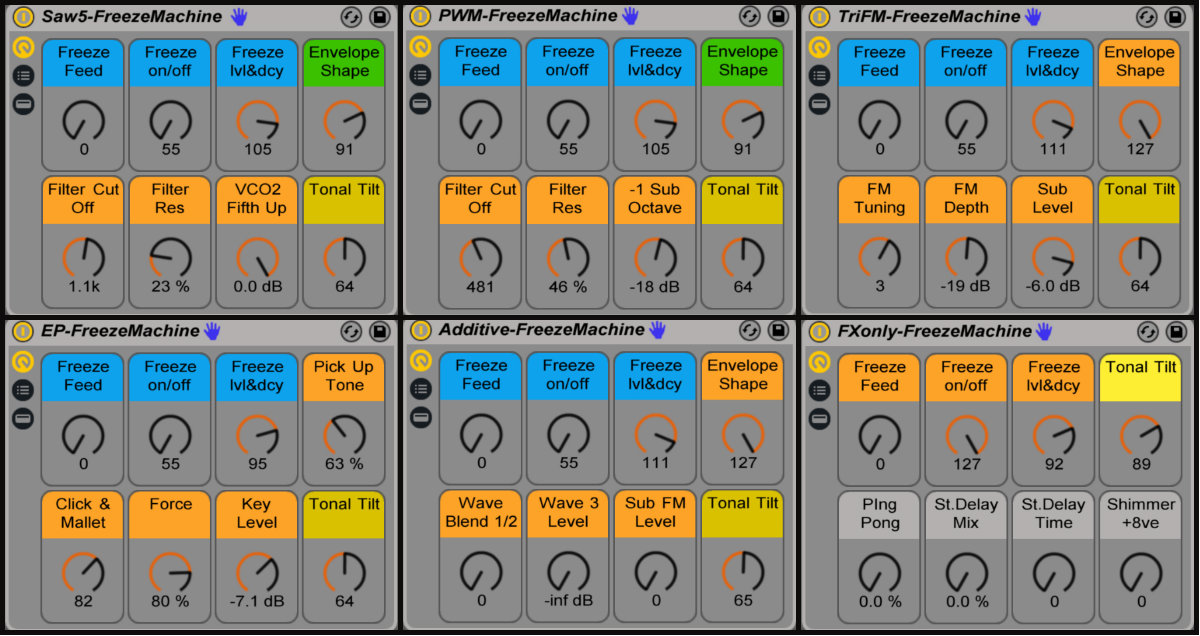Click the Saw5-FreezeMachine title bar name
1200x636 pixels.
(132, 17)
